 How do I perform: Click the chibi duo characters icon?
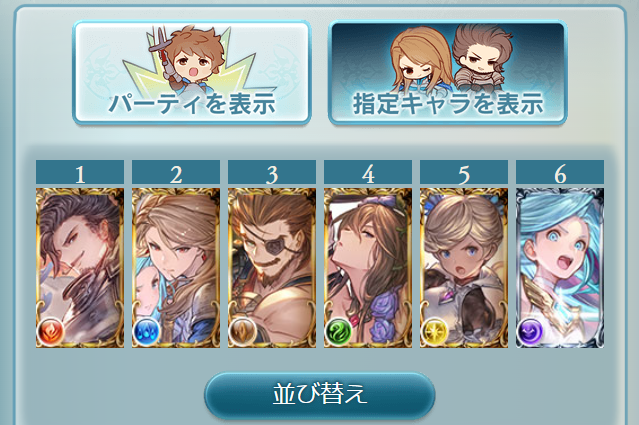click(451, 57)
